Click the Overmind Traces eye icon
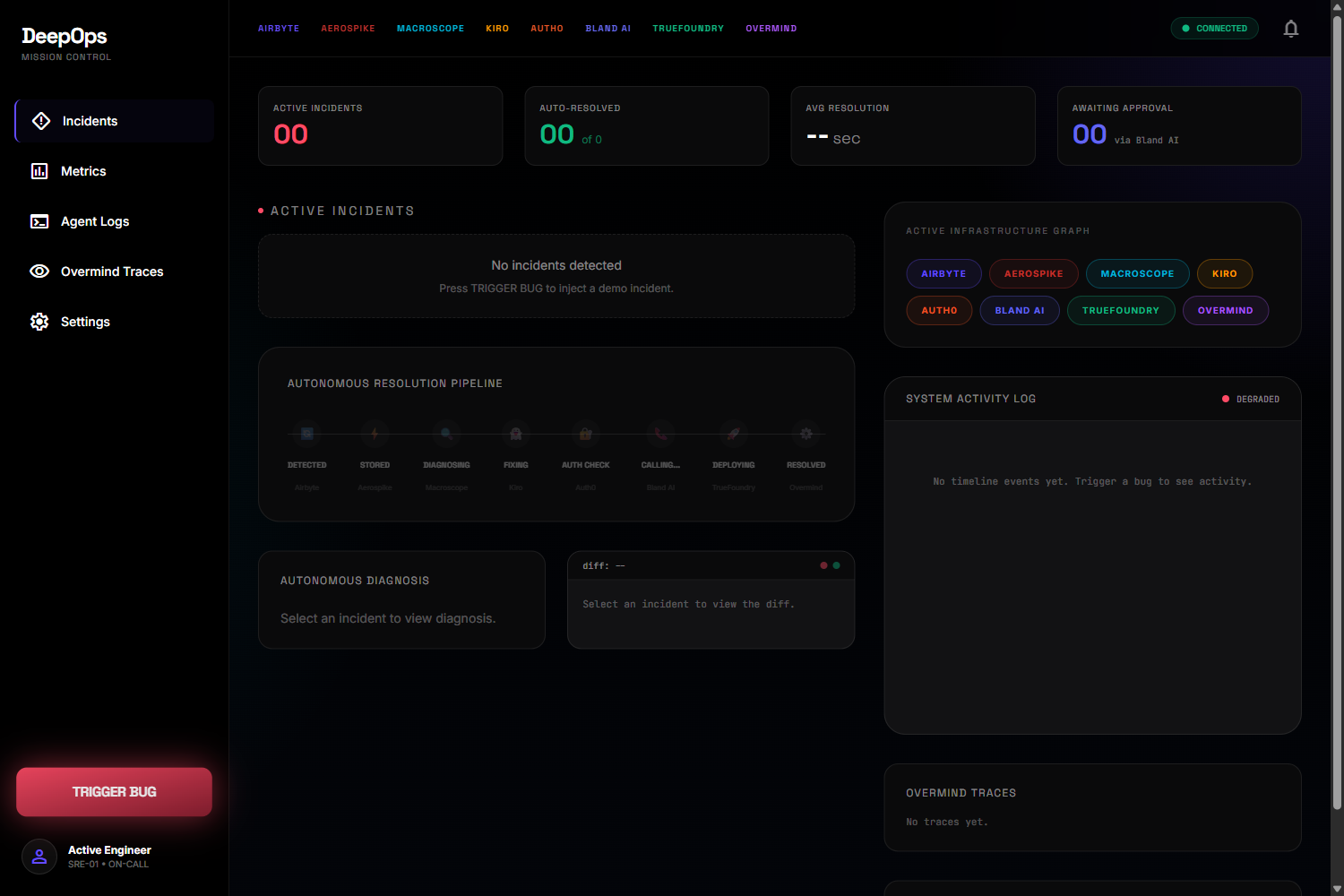Viewport: 1344px width, 896px height. point(39,271)
